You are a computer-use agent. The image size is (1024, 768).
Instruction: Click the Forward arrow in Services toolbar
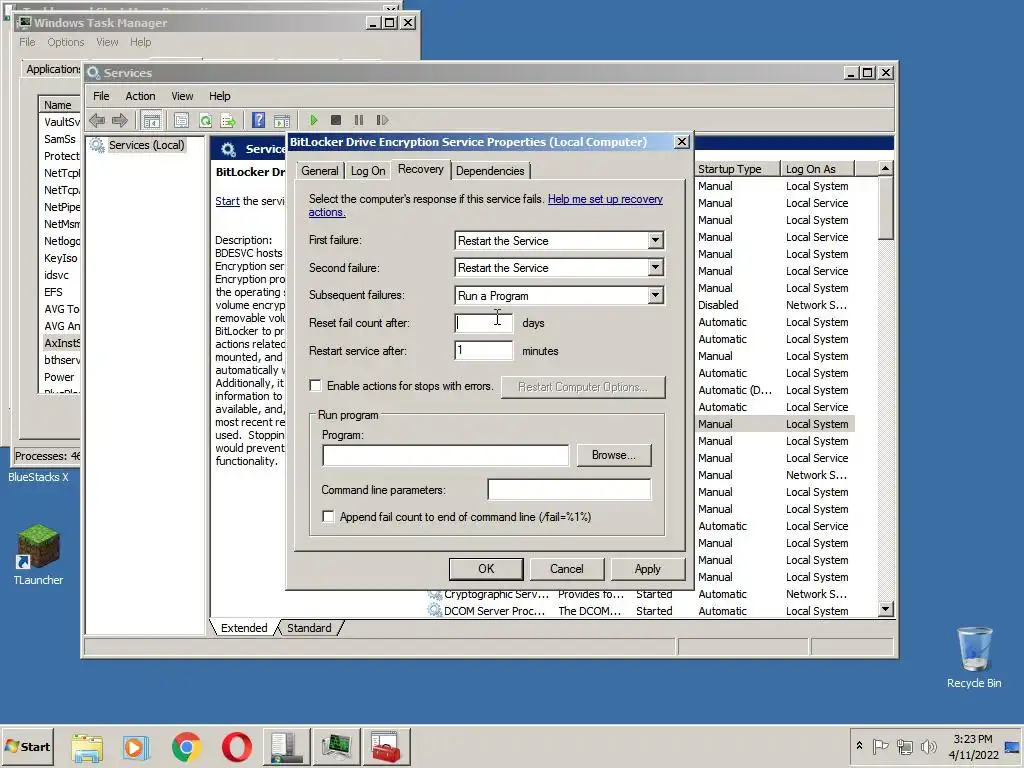[120, 120]
